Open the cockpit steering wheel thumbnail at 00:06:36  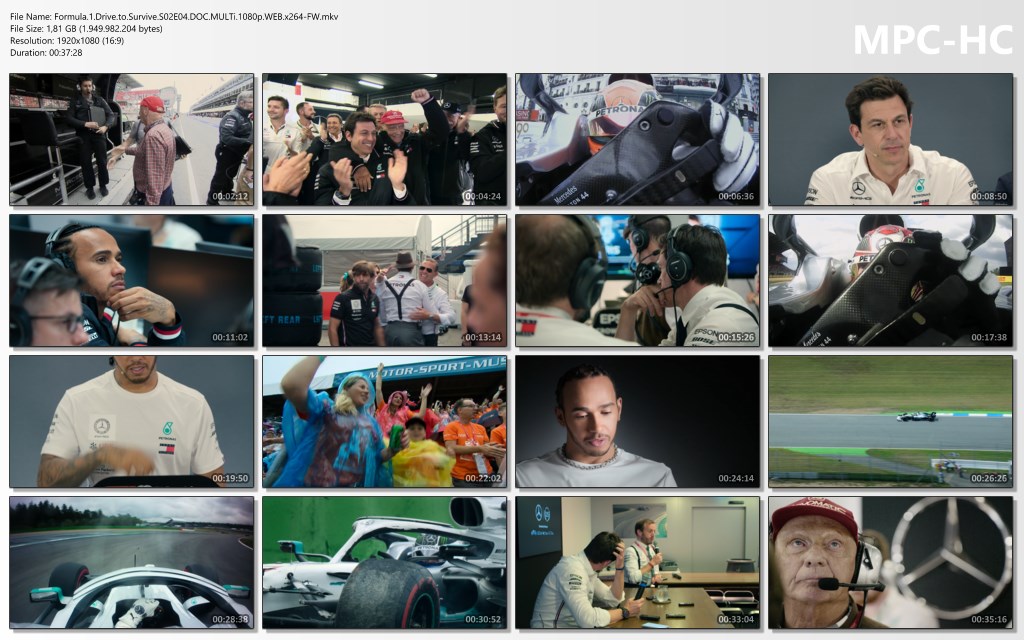(637, 139)
